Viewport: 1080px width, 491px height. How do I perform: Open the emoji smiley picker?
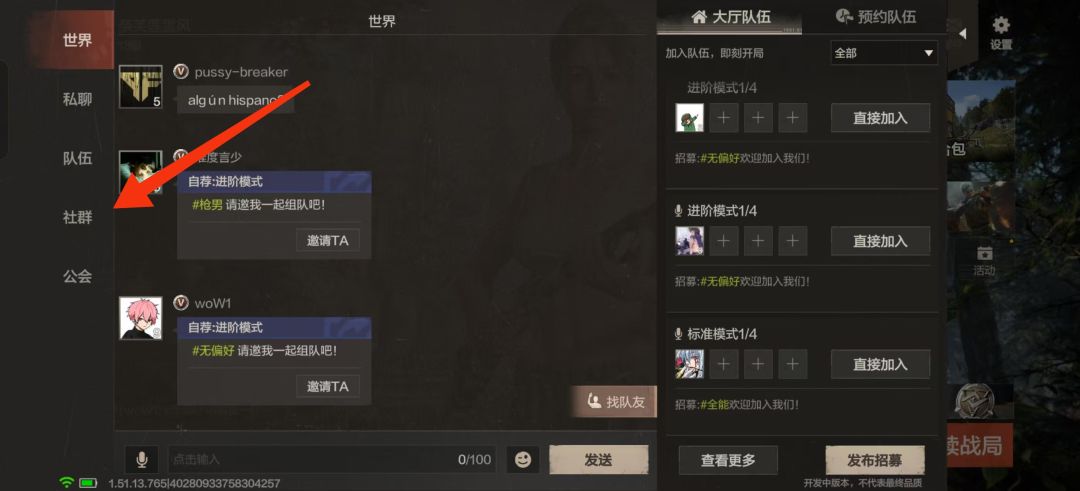[x=523, y=459]
